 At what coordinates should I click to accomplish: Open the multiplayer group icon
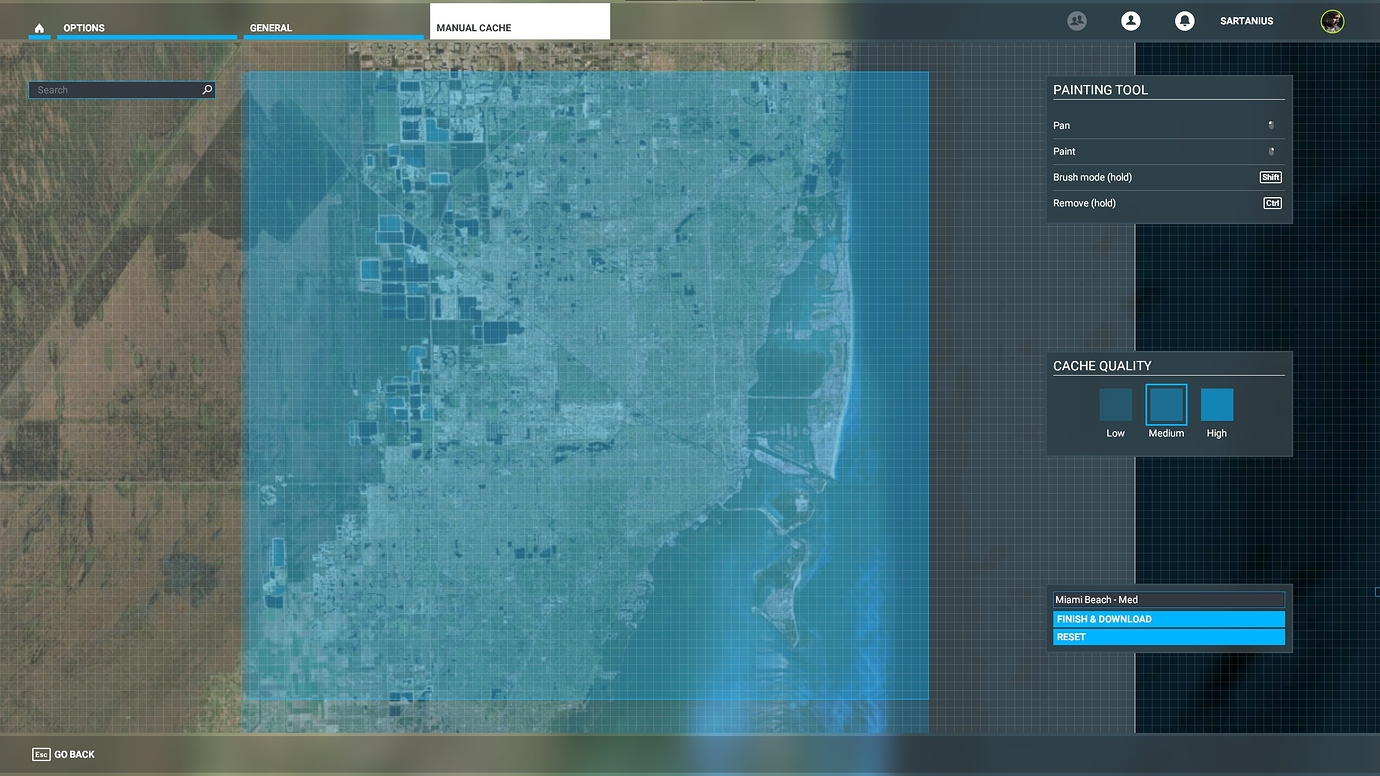point(1077,21)
